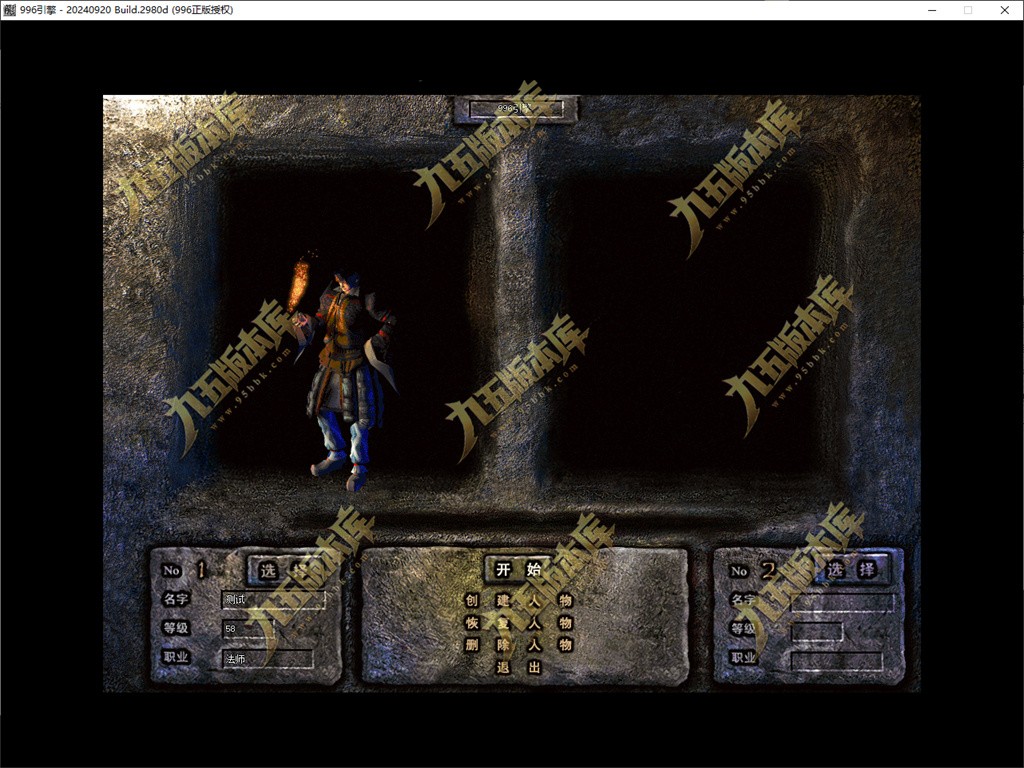
Task: Click 恢复人物 to restore a character
Action: coord(519,622)
